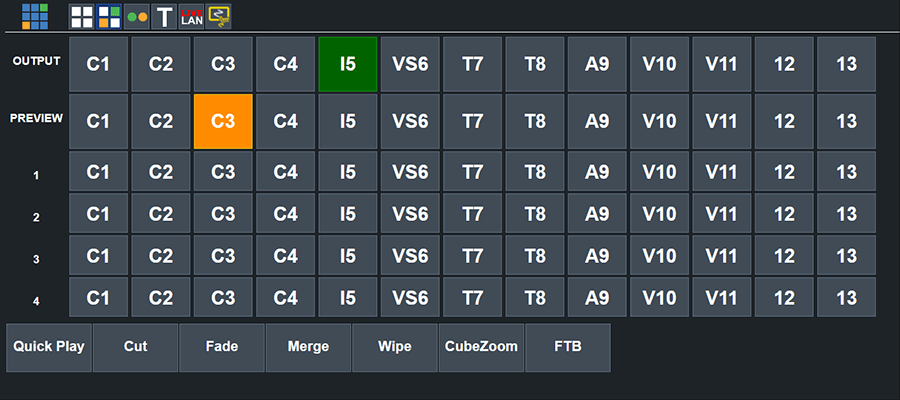This screenshot has width=900, height=400.
Task: Toggle highlighted C3 in the Preview row
Action: (223, 121)
